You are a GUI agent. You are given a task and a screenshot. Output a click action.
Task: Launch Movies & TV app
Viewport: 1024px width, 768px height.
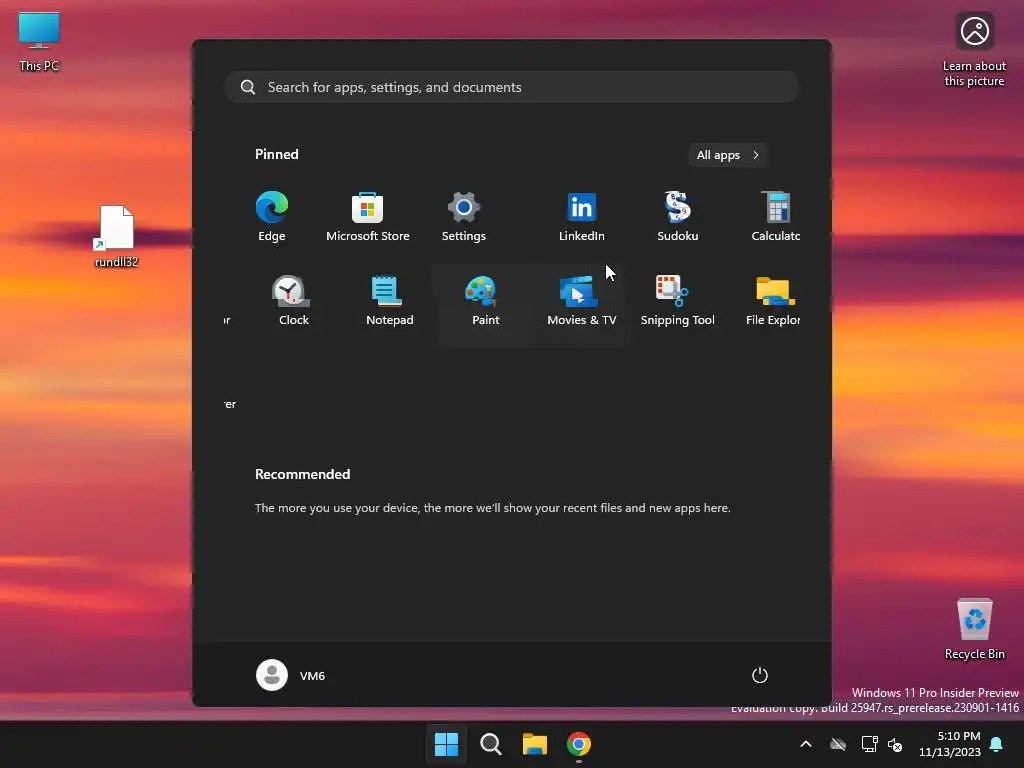(581, 300)
